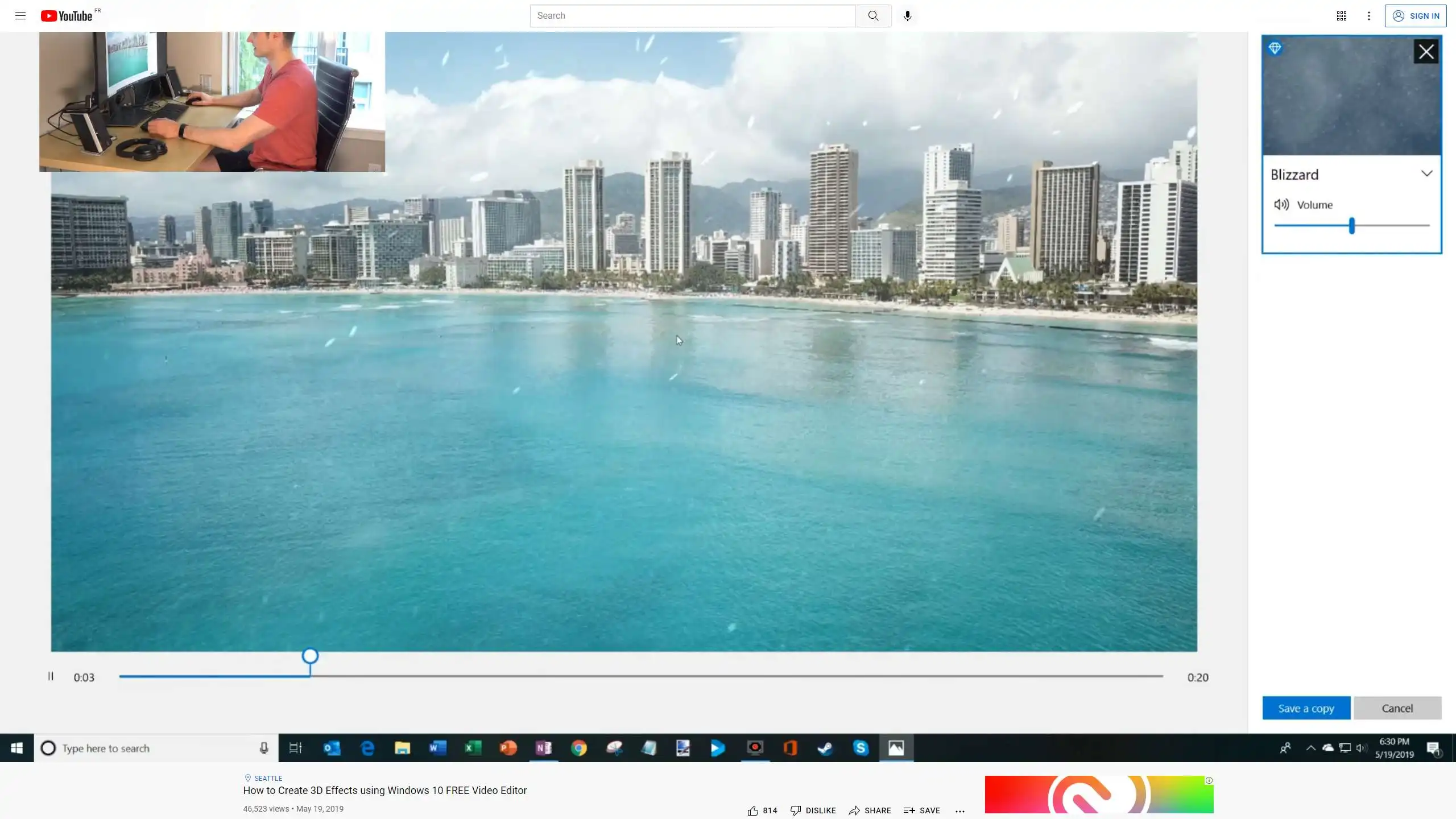Click Save a copy button
The height and width of the screenshot is (819, 1456).
[x=1306, y=708]
